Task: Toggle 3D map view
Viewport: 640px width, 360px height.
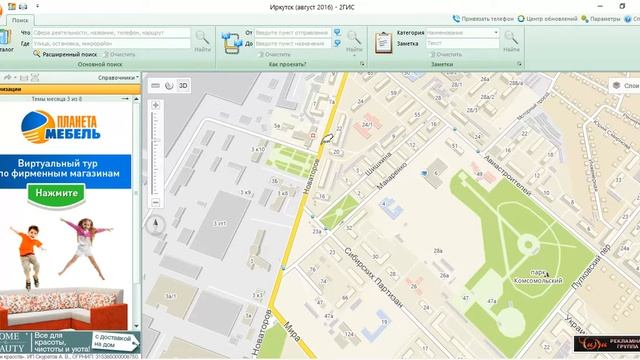Action: [x=183, y=86]
